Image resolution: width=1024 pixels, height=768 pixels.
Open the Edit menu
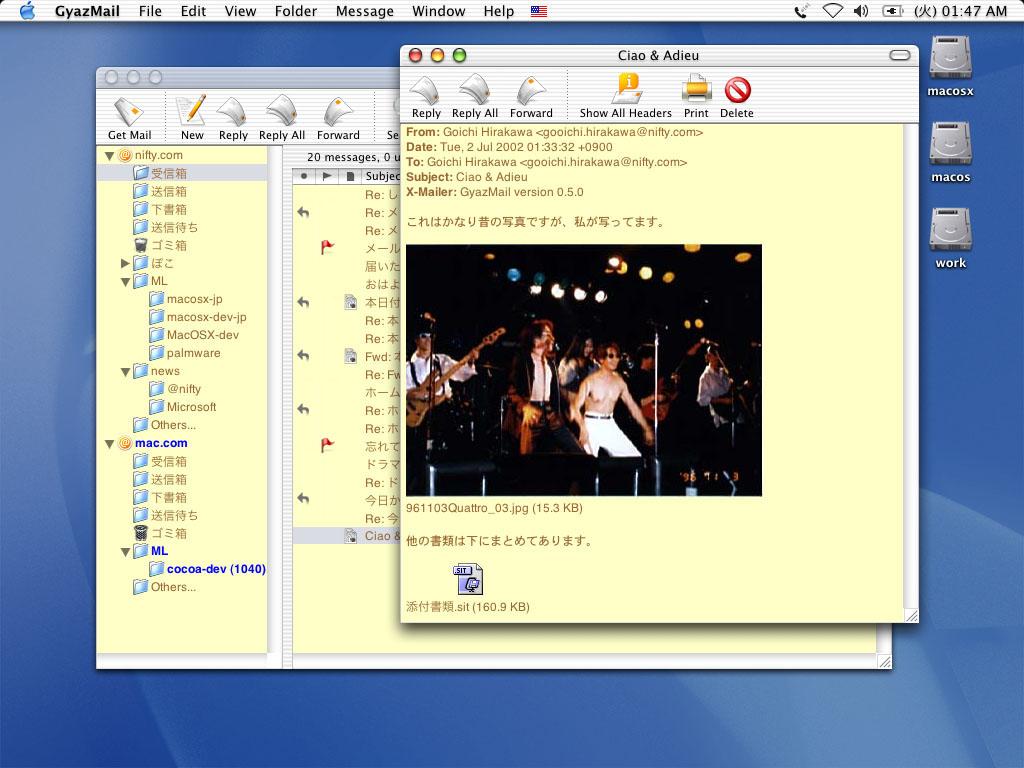(193, 11)
